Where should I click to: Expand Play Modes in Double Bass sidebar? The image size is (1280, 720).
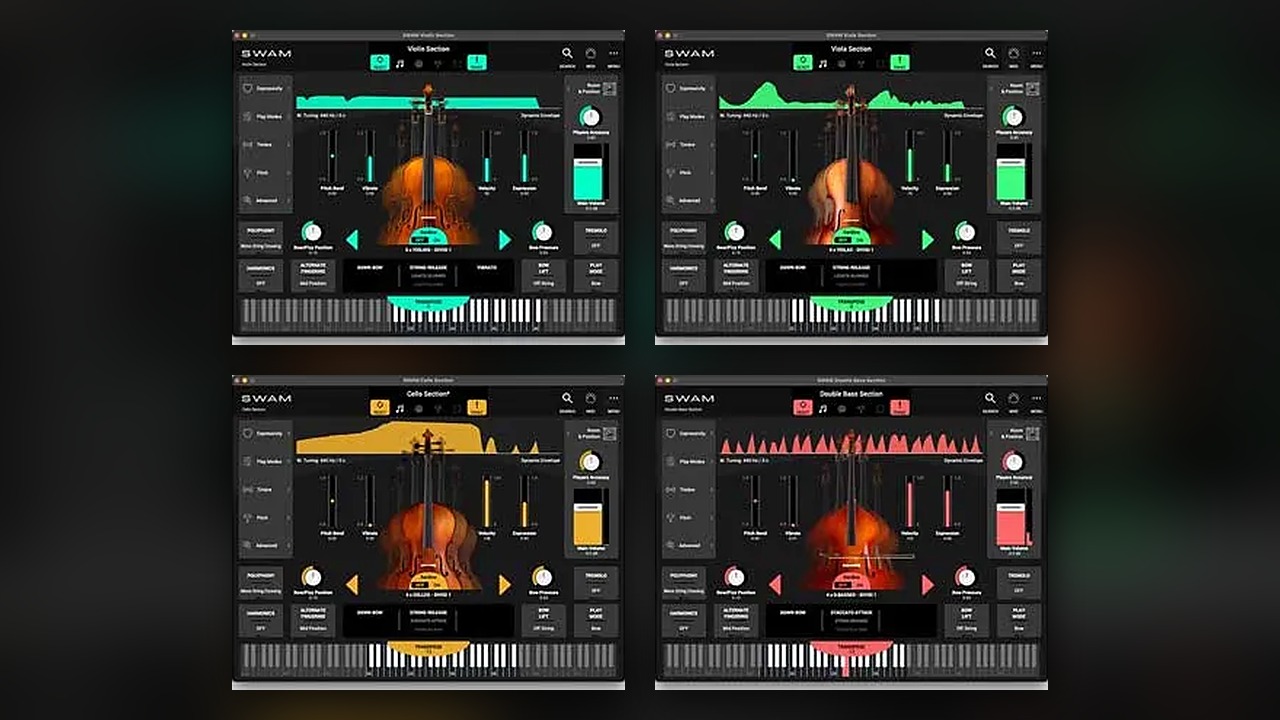tap(689, 461)
